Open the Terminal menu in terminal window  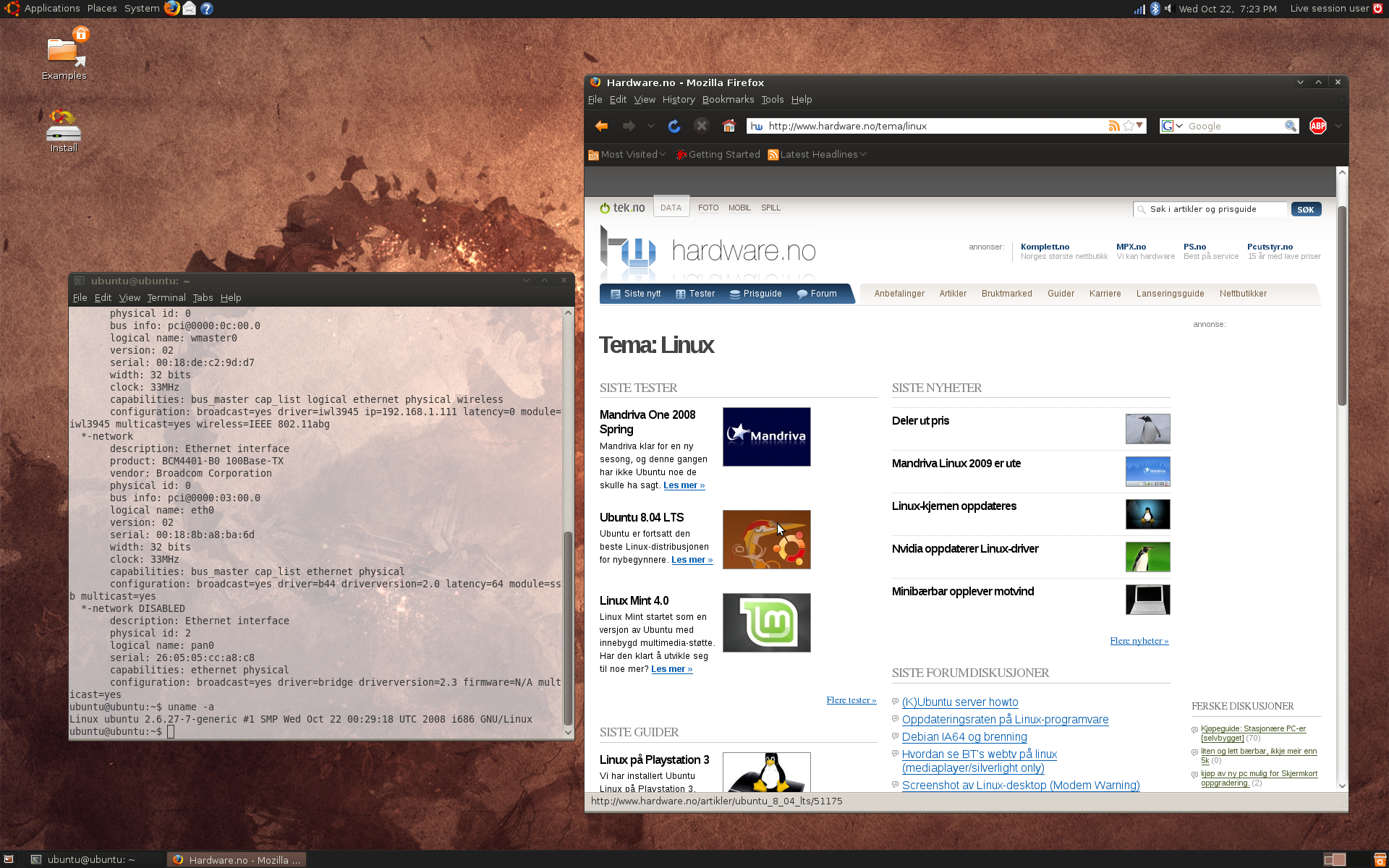click(166, 297)
